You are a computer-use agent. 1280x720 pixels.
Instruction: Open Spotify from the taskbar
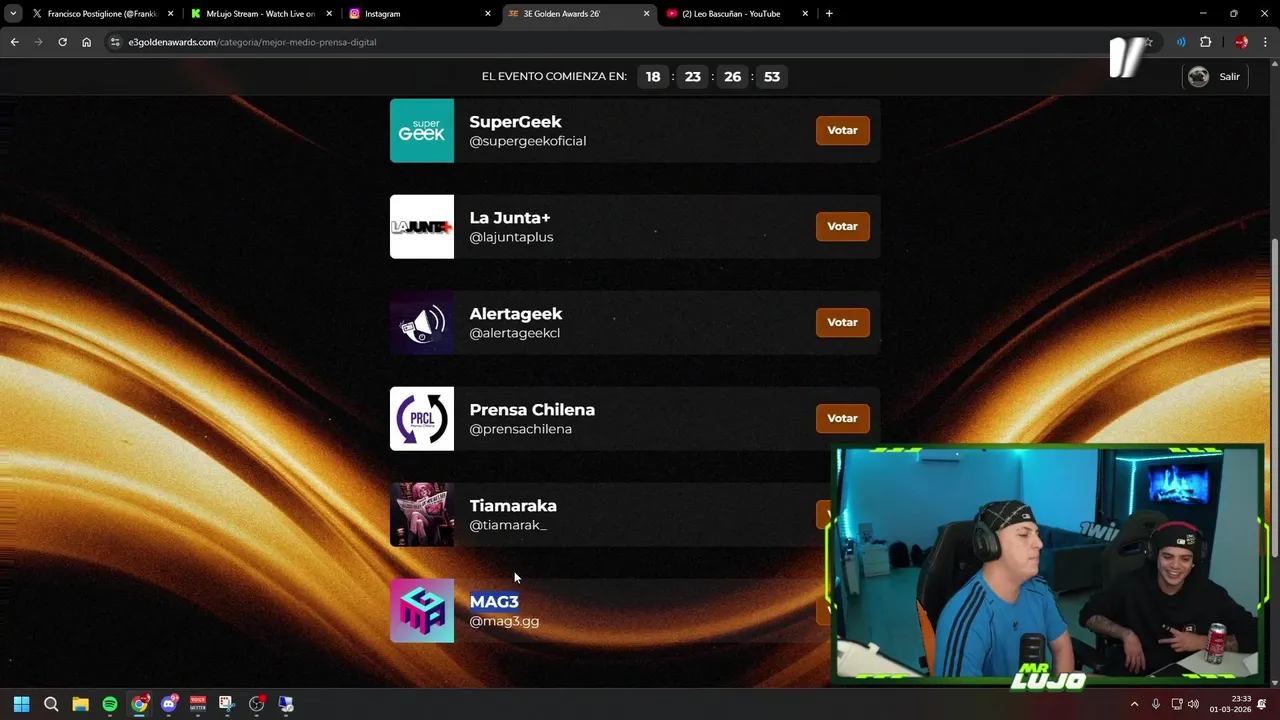tap(110, 704)
